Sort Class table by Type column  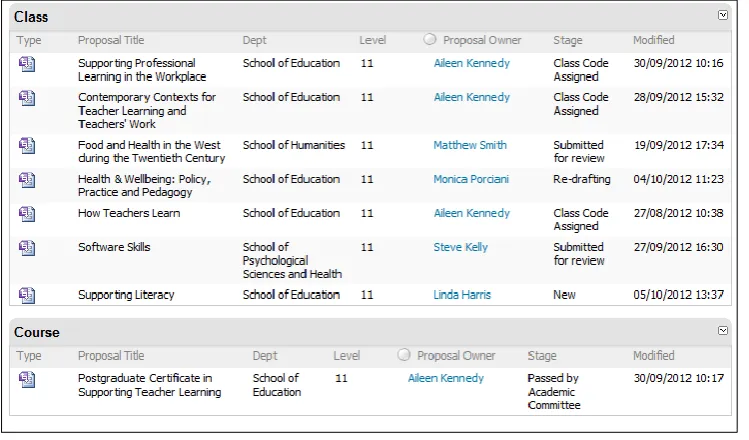[x=29, y=41]
